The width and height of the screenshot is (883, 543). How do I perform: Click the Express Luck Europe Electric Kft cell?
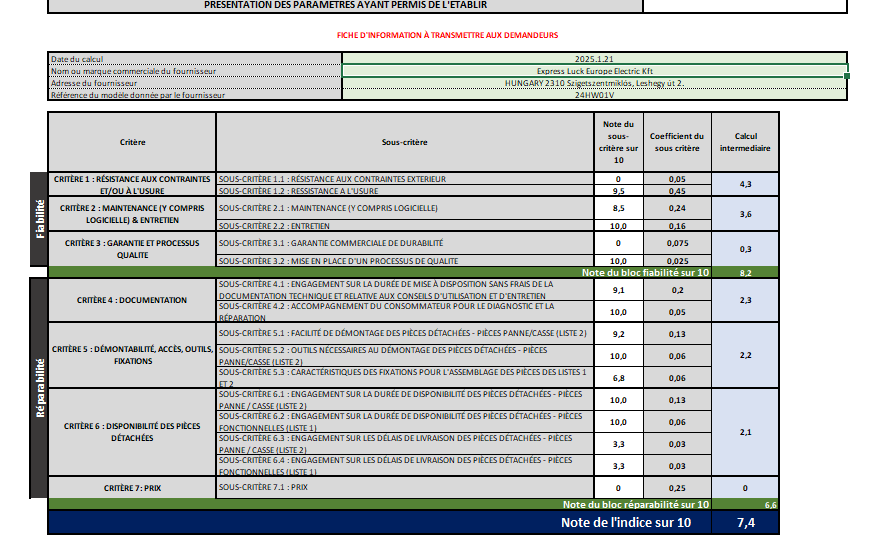[x=594, y=71]
